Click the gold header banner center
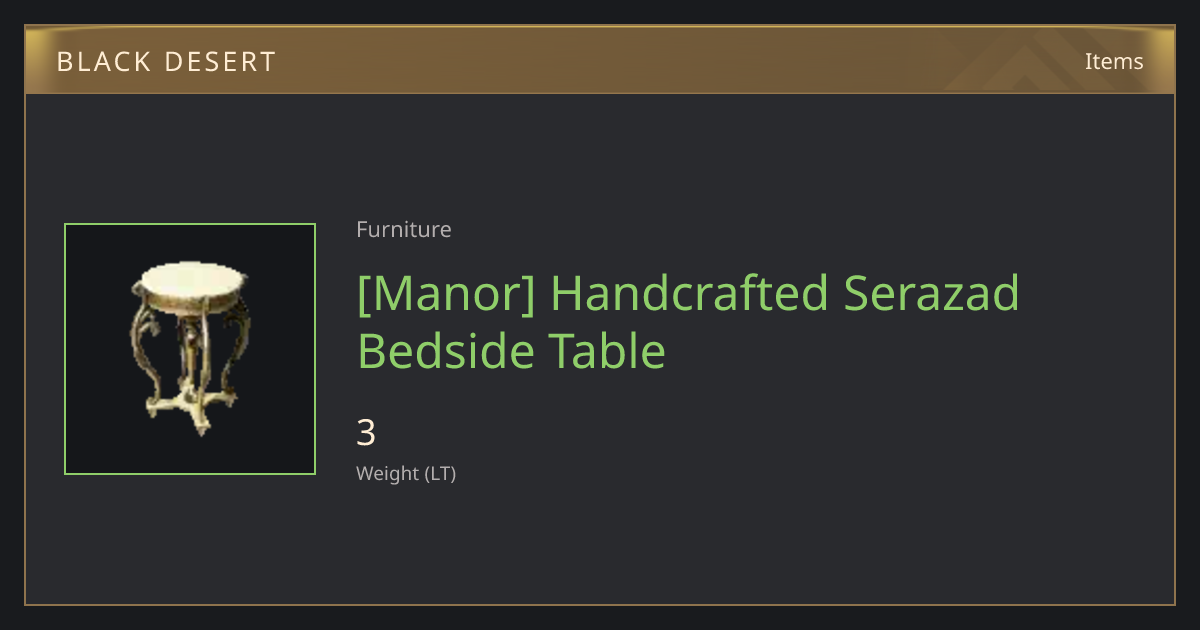 click(600, 60)
